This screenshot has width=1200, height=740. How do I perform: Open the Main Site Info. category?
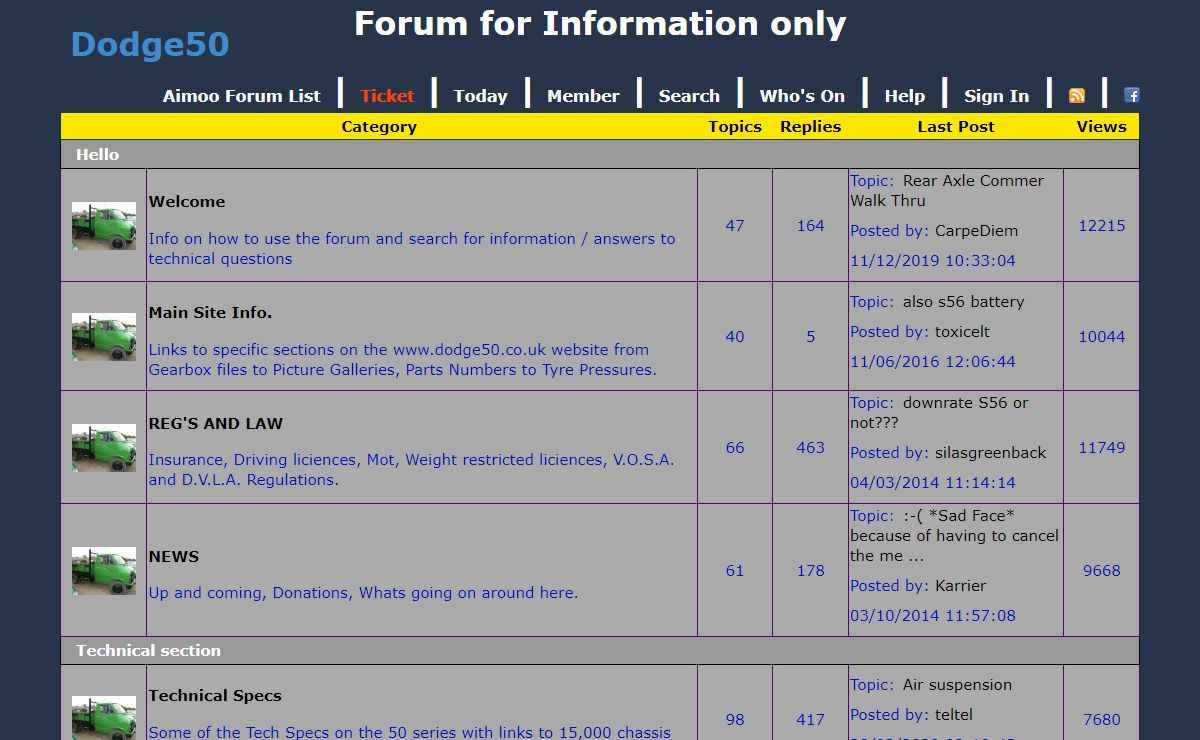(210, 312)
